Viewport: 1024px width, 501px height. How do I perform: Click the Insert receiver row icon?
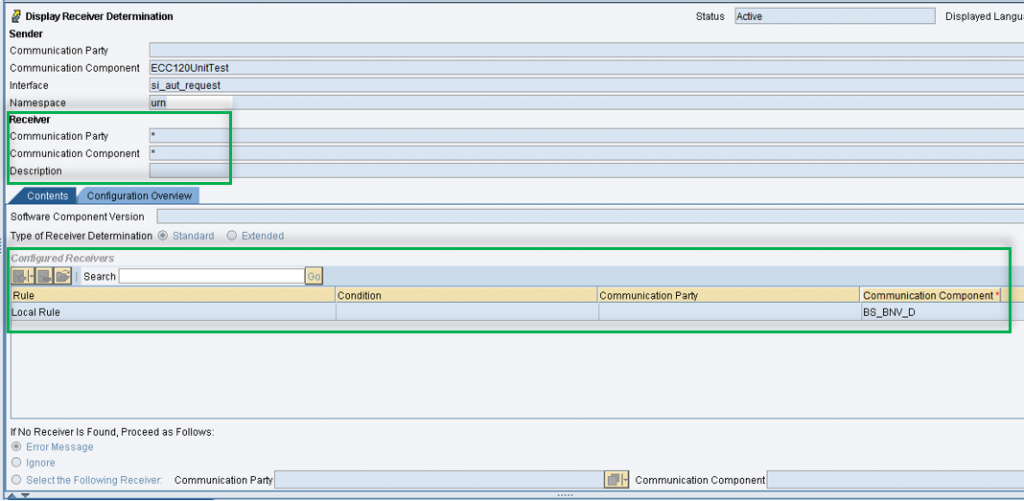coord(18,276)
